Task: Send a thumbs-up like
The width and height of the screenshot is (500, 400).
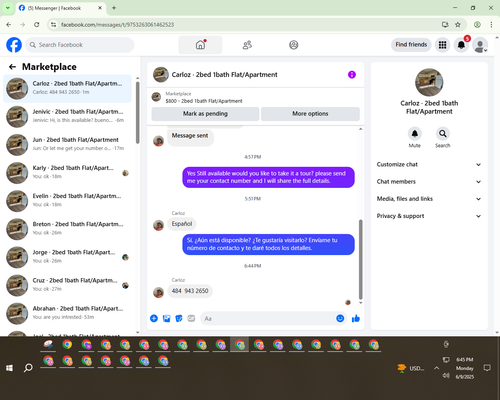Action: coord(356,318)
